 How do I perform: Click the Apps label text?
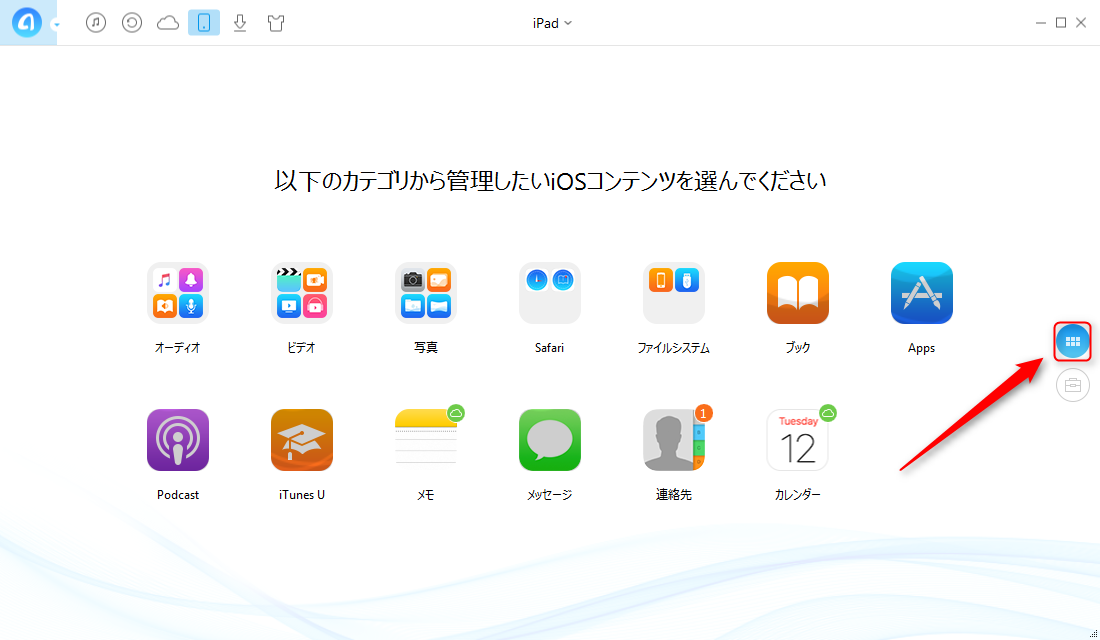[x=921, y=348]
